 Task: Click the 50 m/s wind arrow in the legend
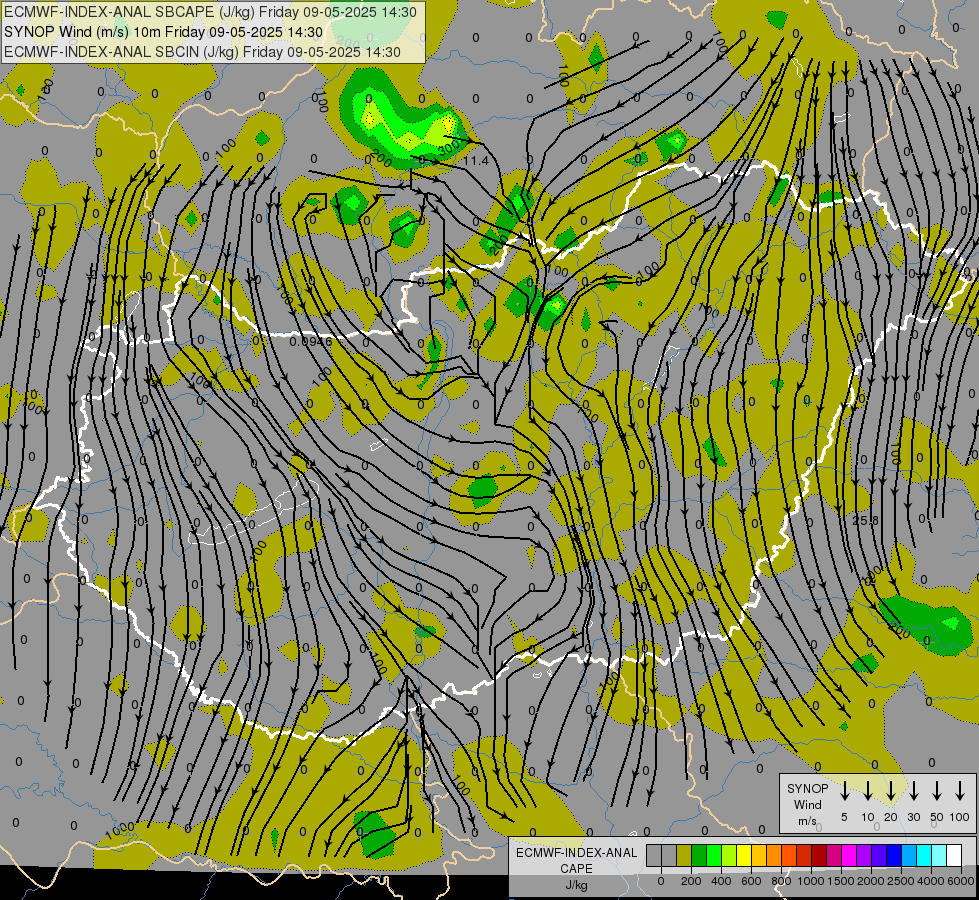937,791
